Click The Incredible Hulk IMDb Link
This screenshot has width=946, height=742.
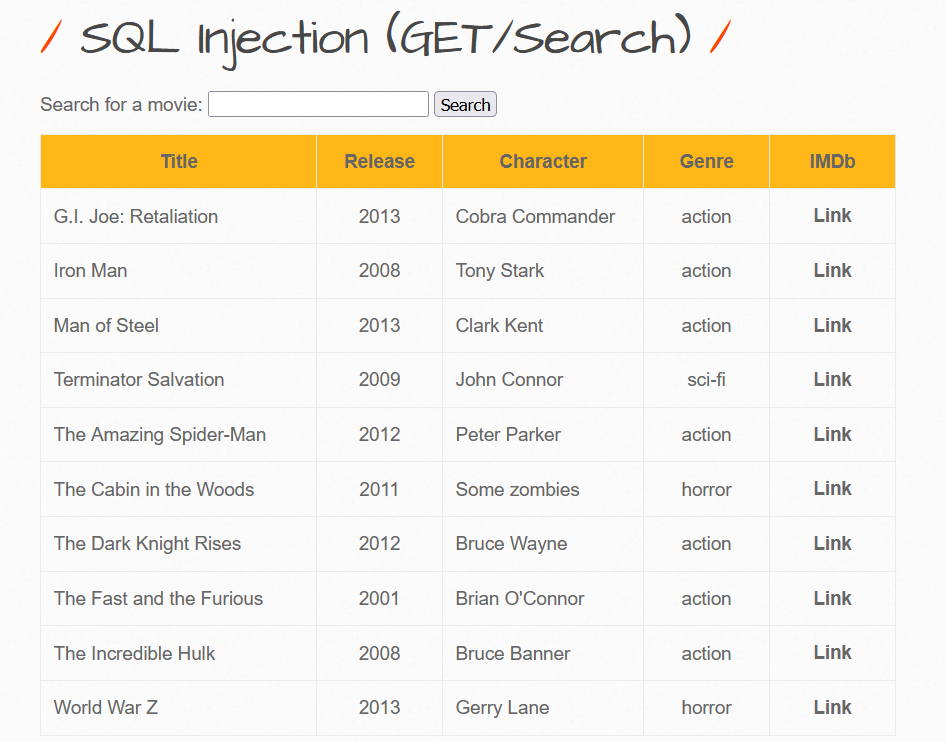[x=832, y=652]
